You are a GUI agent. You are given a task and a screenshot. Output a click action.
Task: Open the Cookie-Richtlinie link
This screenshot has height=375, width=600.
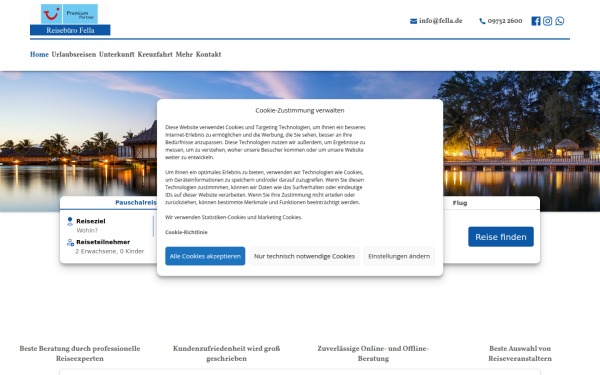click(x=186, y=232)
